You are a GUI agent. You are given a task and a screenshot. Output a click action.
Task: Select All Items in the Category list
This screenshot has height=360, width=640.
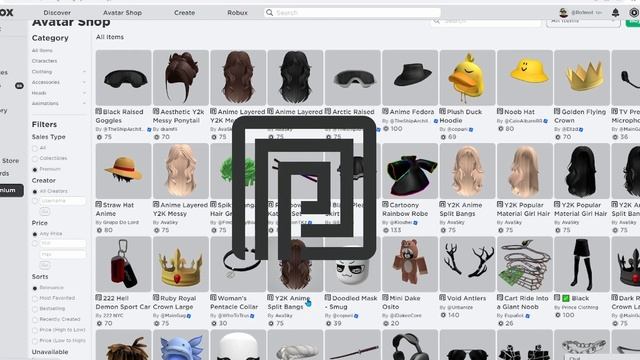tap(42, 51)
